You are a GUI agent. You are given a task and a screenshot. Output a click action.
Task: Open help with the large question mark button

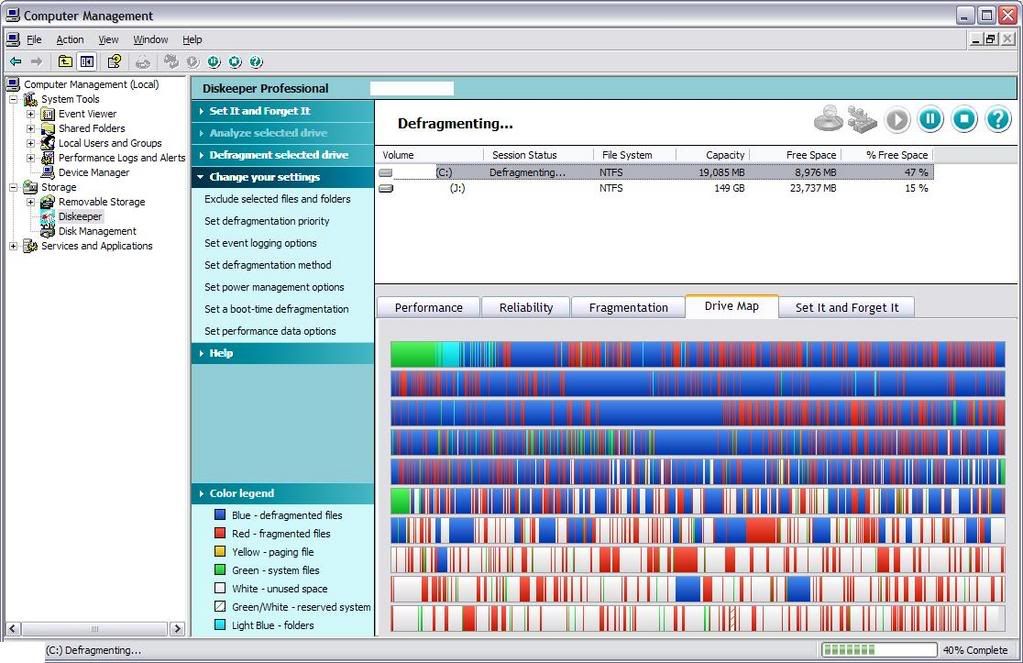998,119
